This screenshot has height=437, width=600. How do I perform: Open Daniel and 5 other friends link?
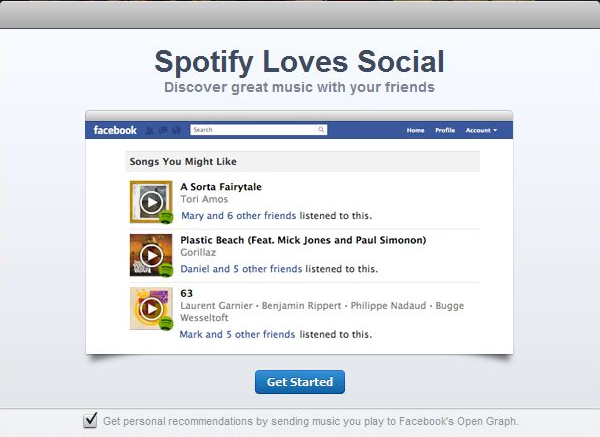[x=241, y=269]
